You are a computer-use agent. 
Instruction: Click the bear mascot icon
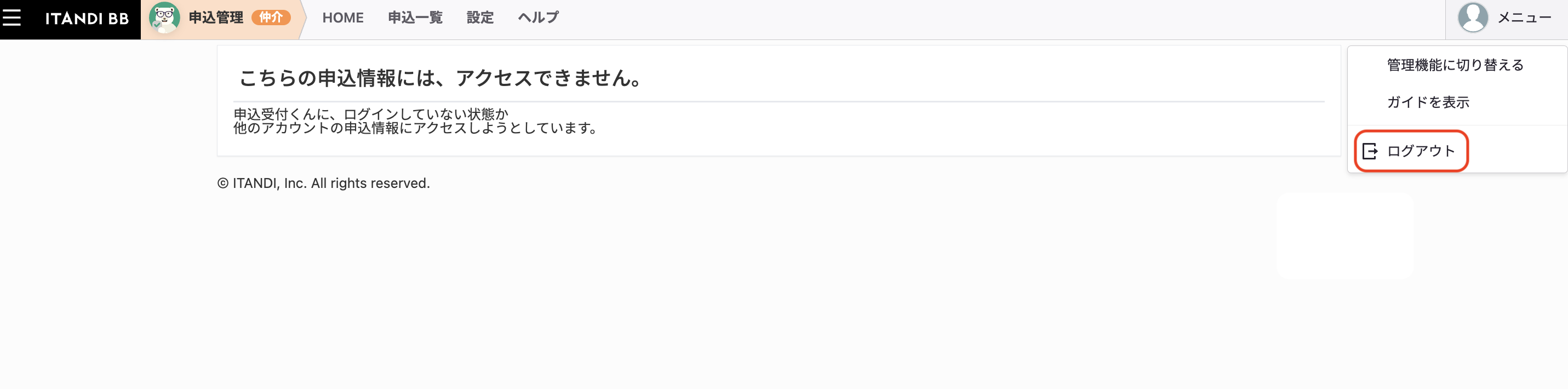(x=164, y=18)
